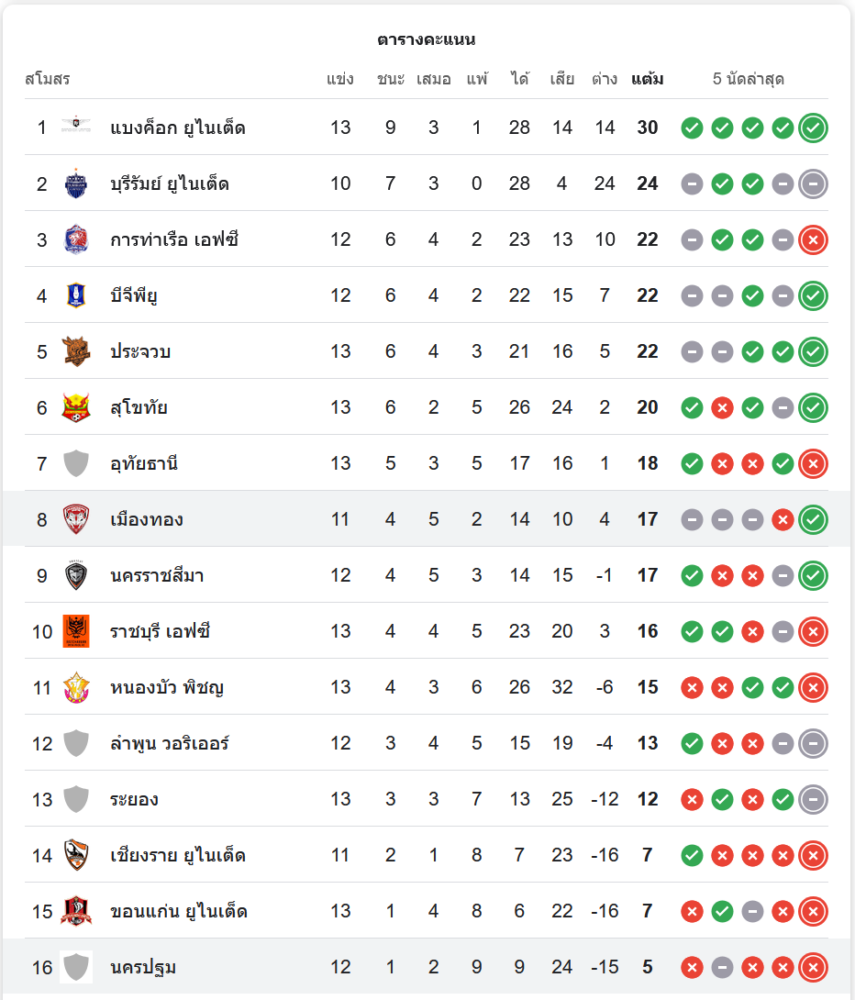The image size is (855, 1000).
Task: Open the หนองบัว พิชญ team link
Action: coord(166,688)
